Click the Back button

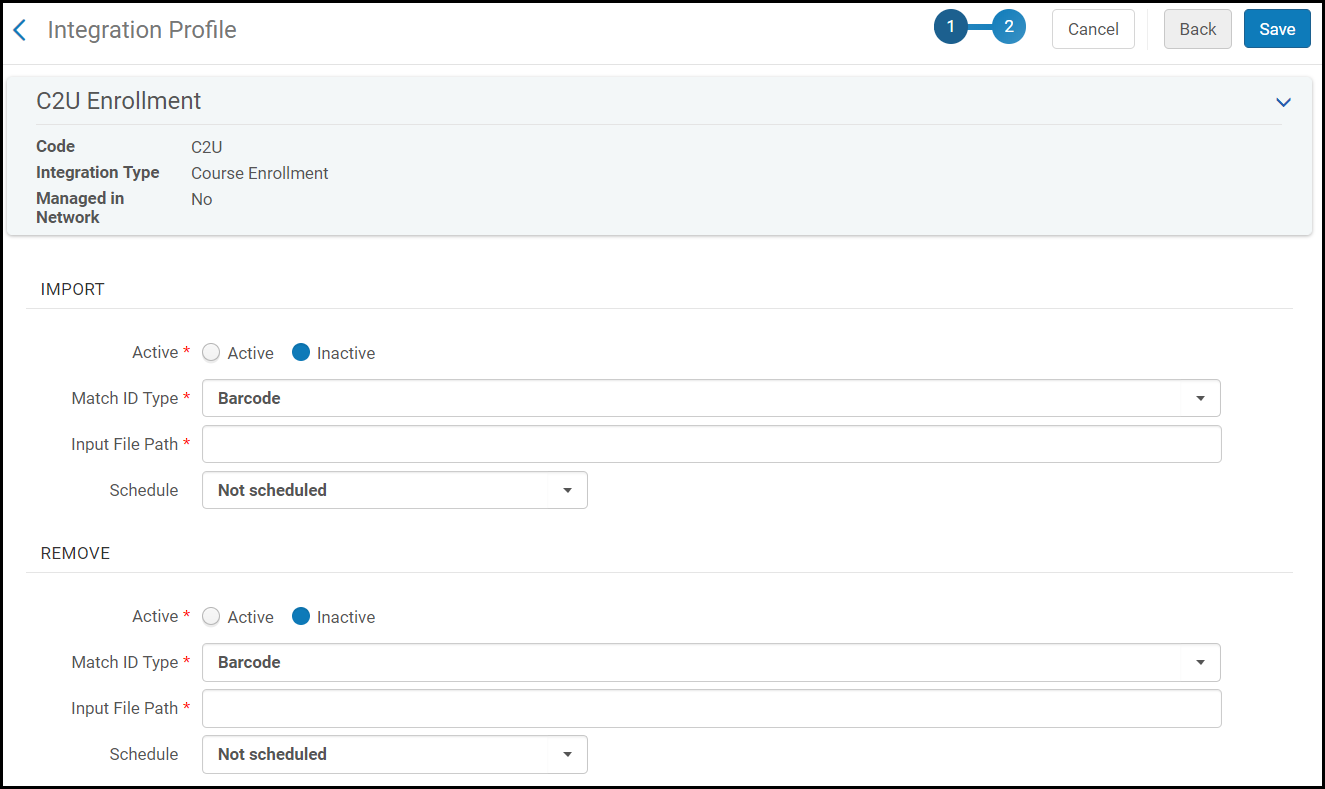click(1197, 29)
